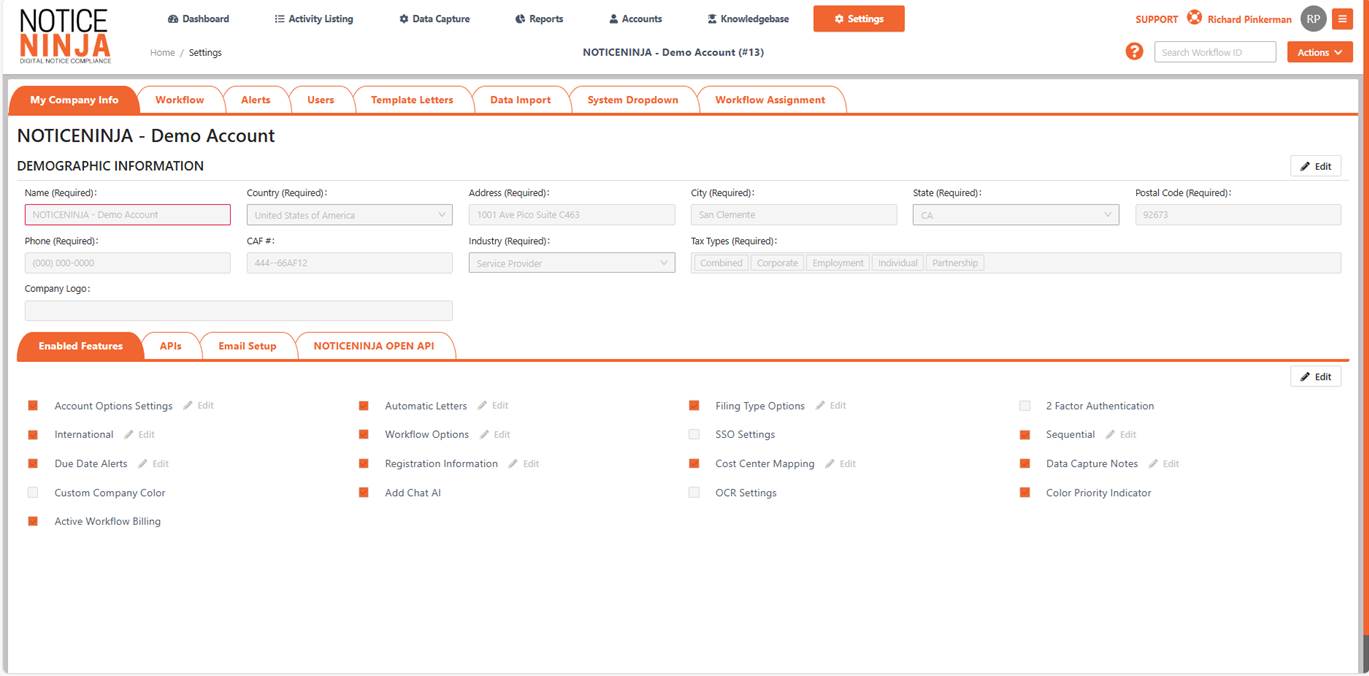1369x676 pixels.
Task: Click pencil edit icon next to Automatic Letters
Action: (482, 406)
